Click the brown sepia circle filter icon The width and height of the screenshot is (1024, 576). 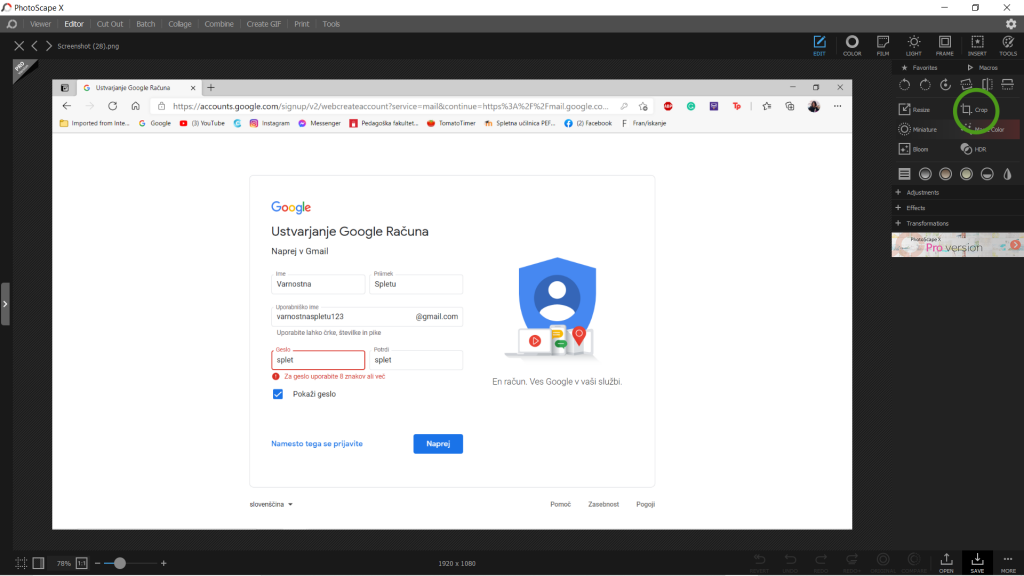coord(946,174)
